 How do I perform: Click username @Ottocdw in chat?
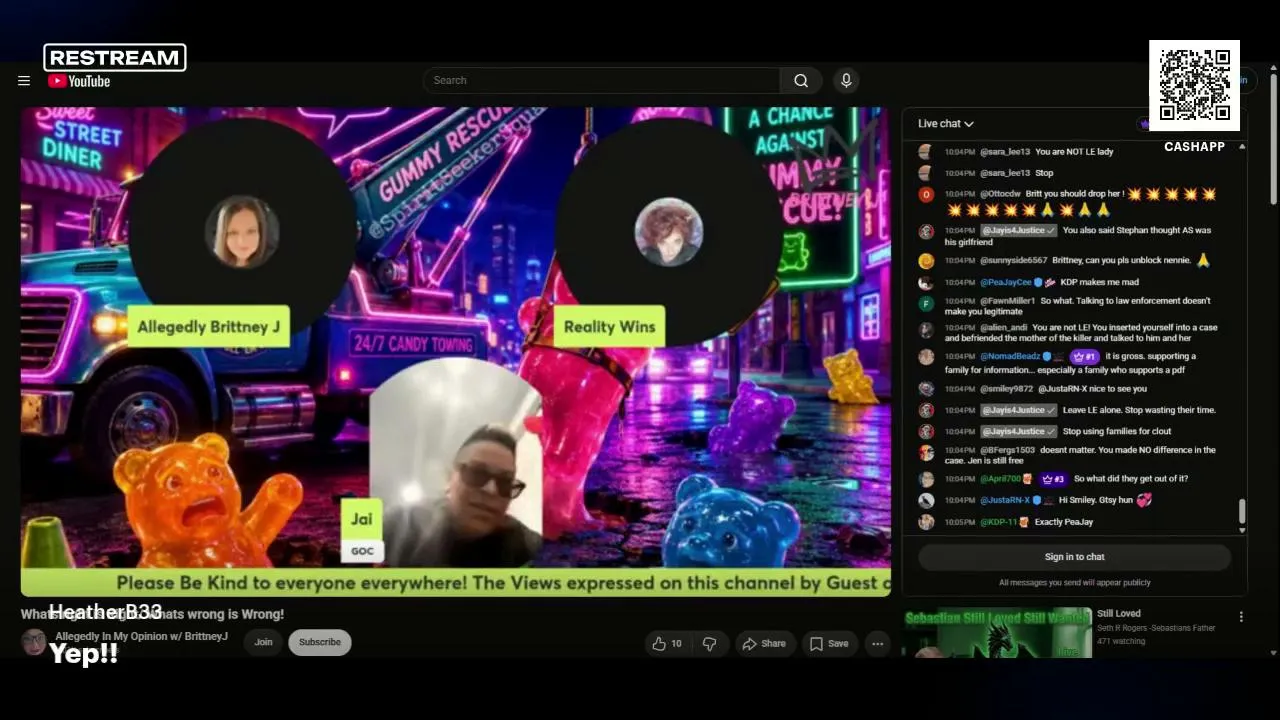tap(1000, 194)
